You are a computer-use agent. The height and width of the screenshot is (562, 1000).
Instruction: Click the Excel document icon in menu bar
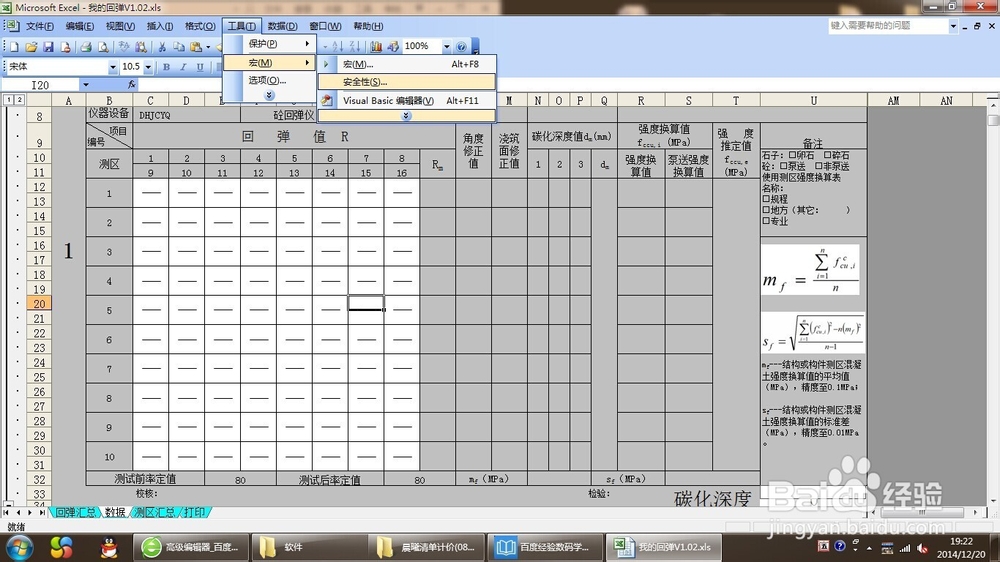[11, 26]
